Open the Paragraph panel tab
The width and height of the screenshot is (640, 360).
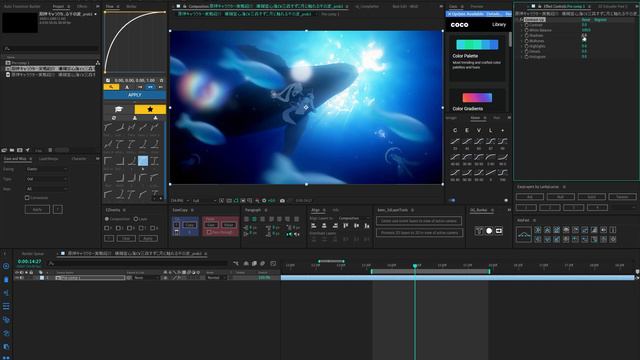(x=253, y=210)
